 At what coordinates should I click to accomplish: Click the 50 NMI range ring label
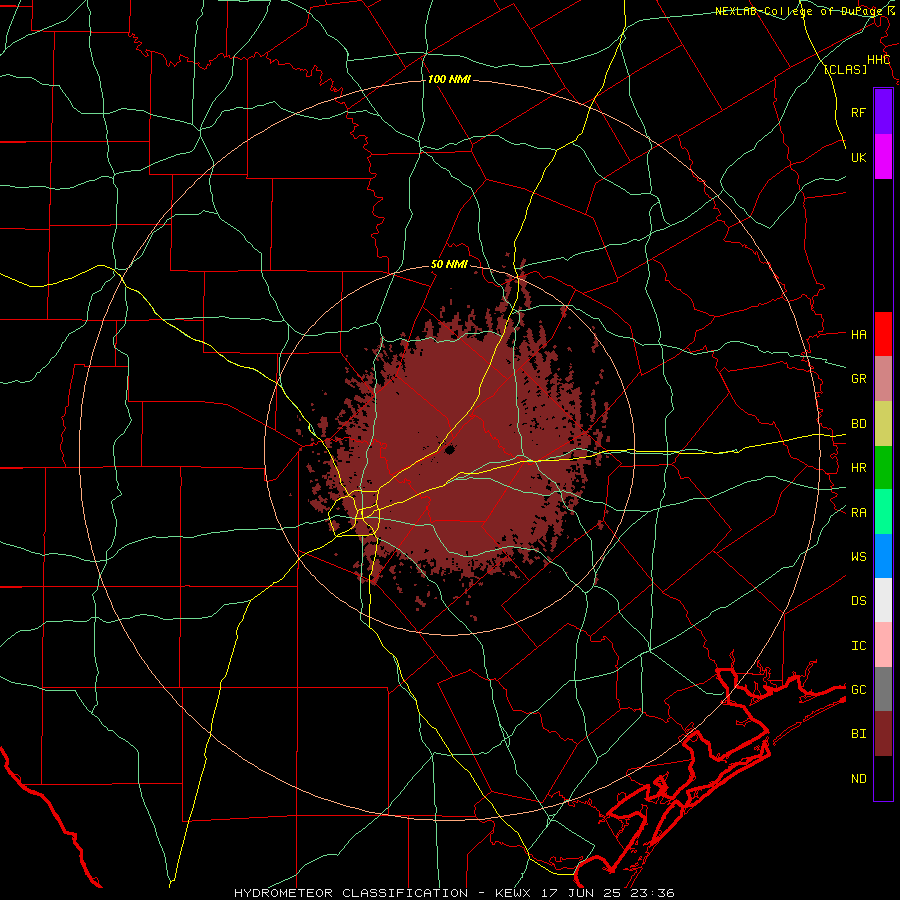click(x=449, y=264)
